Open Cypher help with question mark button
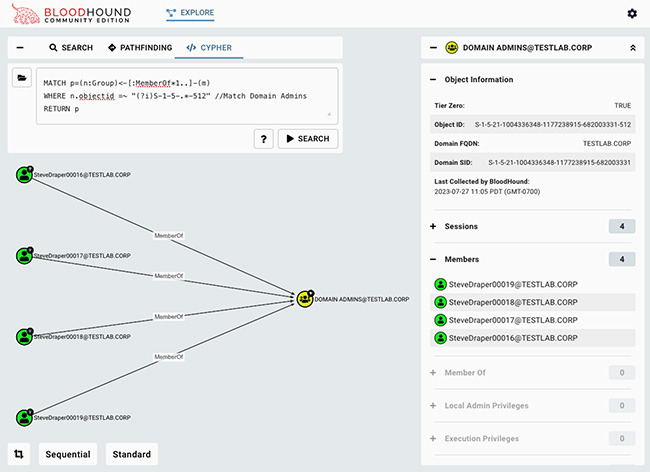The height and width of the screenshot is (472, 650). click(263, 139)
